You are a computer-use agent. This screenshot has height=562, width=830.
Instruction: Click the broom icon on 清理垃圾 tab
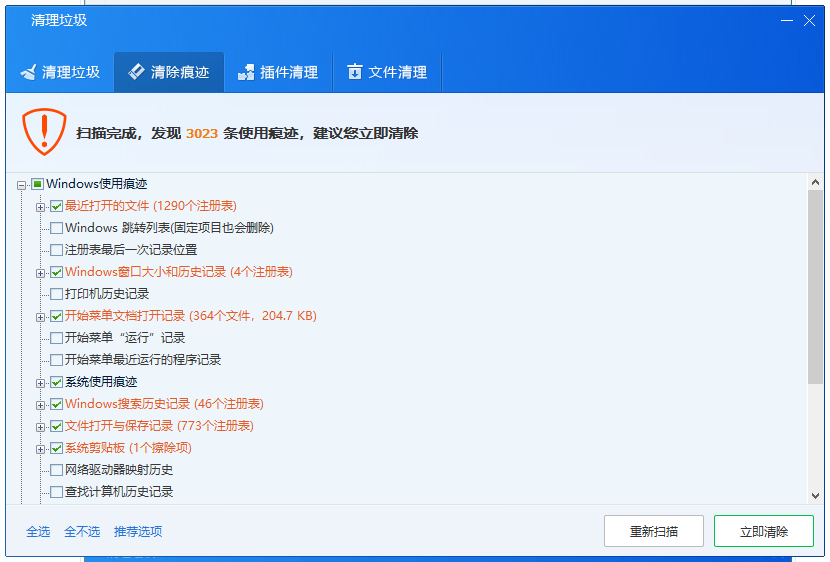click(x=28, y=72)
